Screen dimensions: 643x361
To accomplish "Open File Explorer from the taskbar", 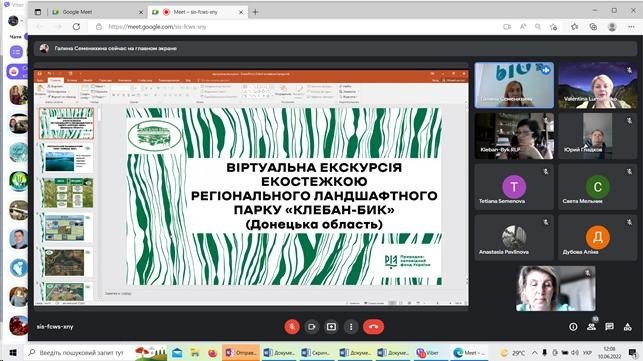I will click(195, 352).
